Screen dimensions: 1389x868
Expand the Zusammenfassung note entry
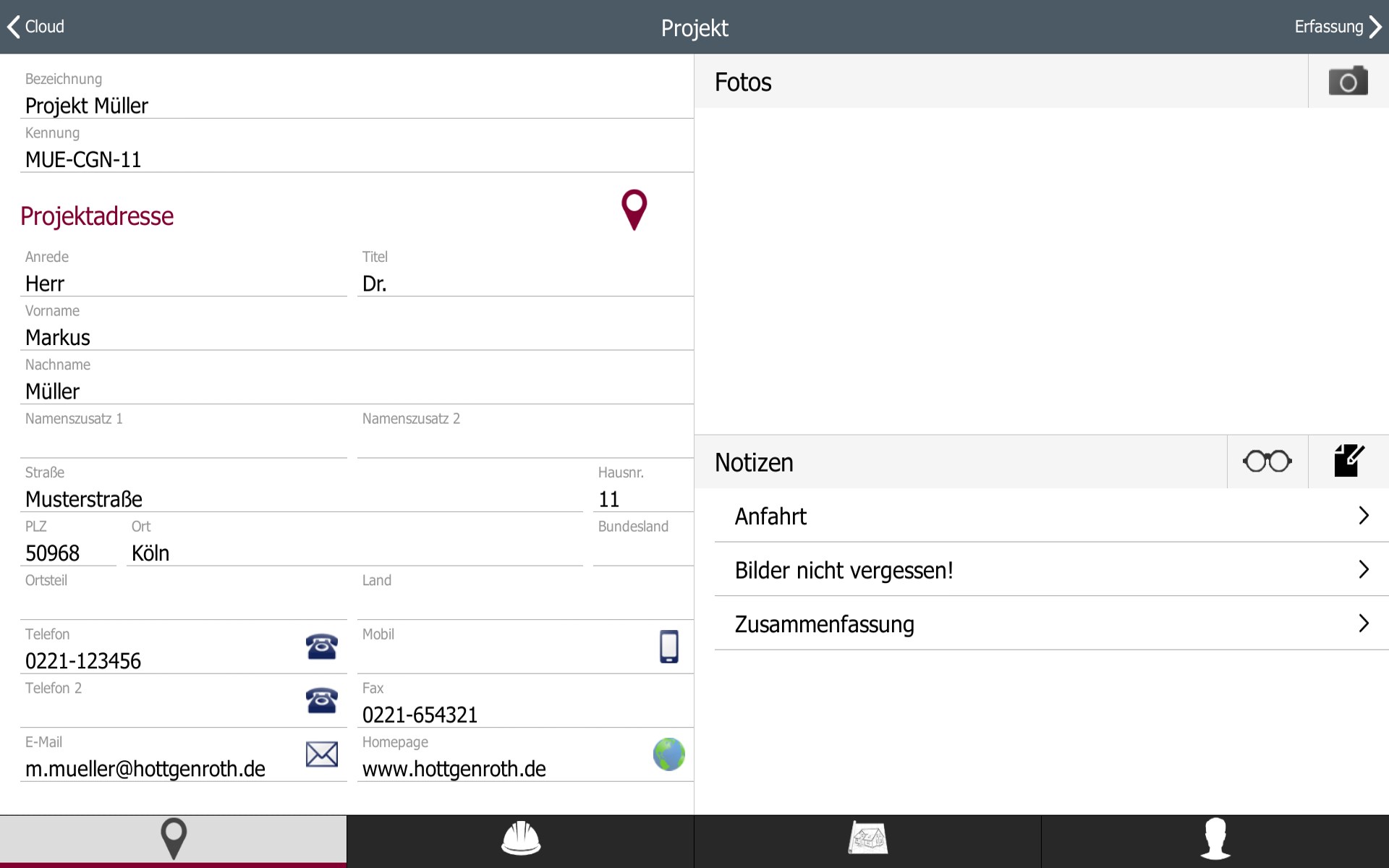point(1050,624)
